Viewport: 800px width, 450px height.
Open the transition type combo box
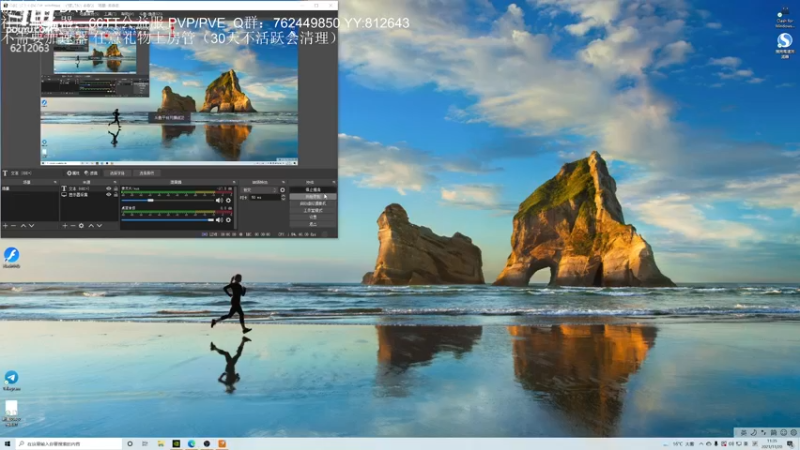(260, 190)
